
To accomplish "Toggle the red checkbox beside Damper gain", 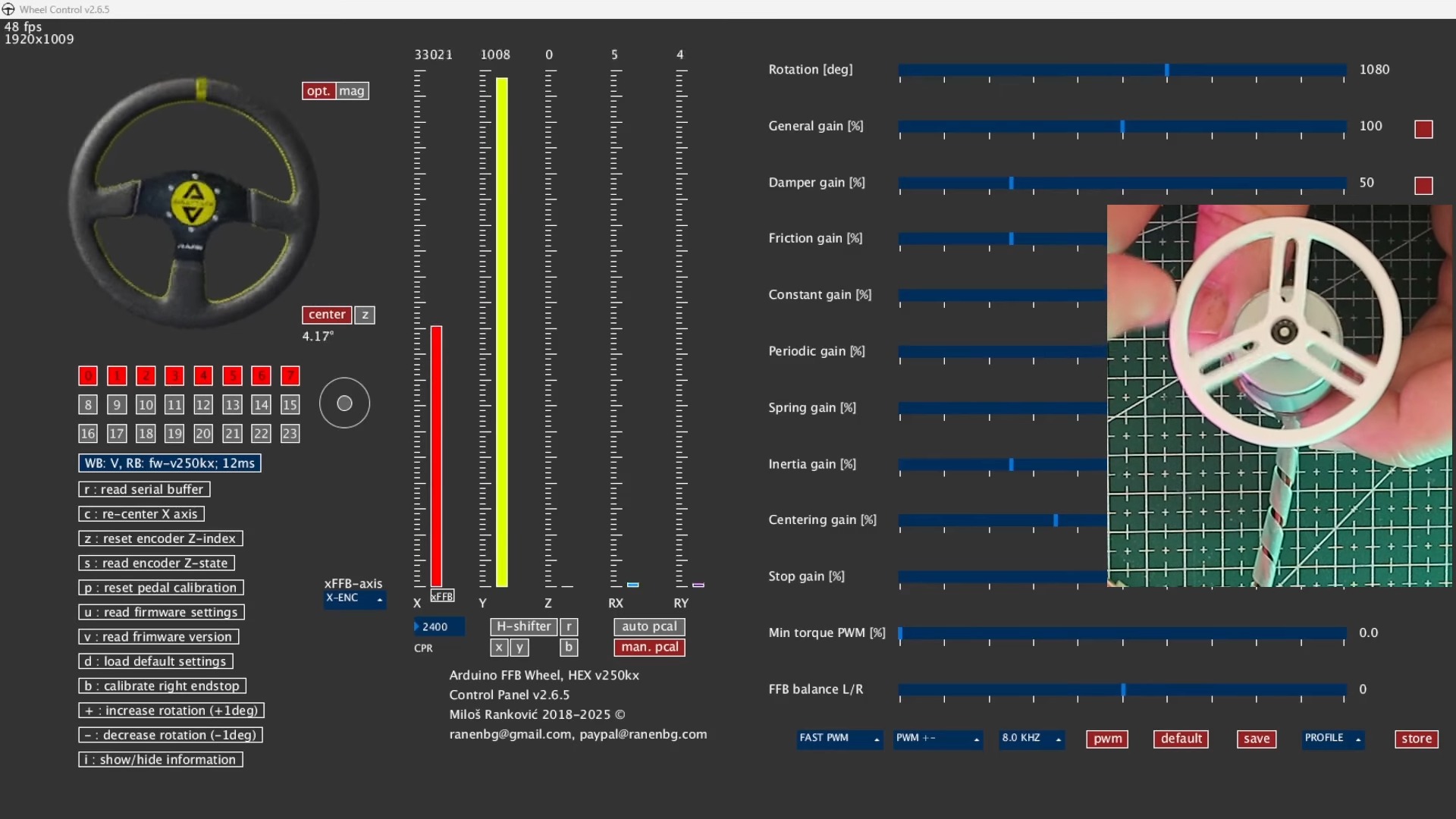I will (x=1424, y=186).
